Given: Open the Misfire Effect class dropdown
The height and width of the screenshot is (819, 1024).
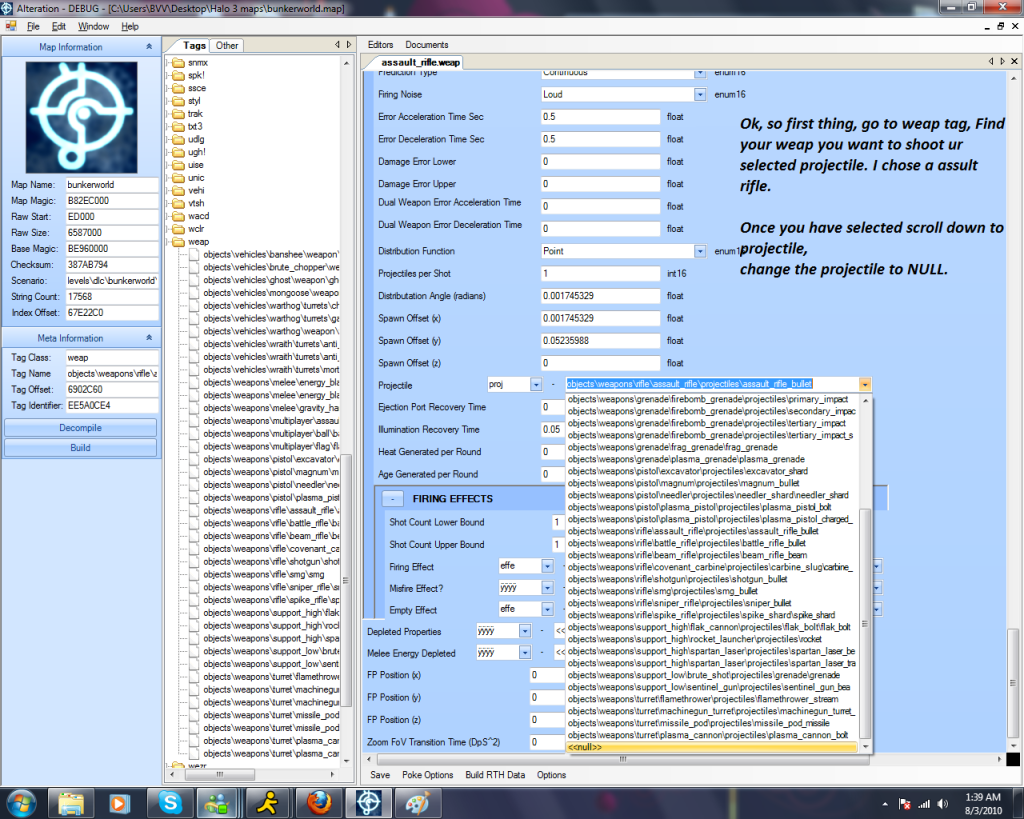Looking at the screenshot, I should click(547, 588).
